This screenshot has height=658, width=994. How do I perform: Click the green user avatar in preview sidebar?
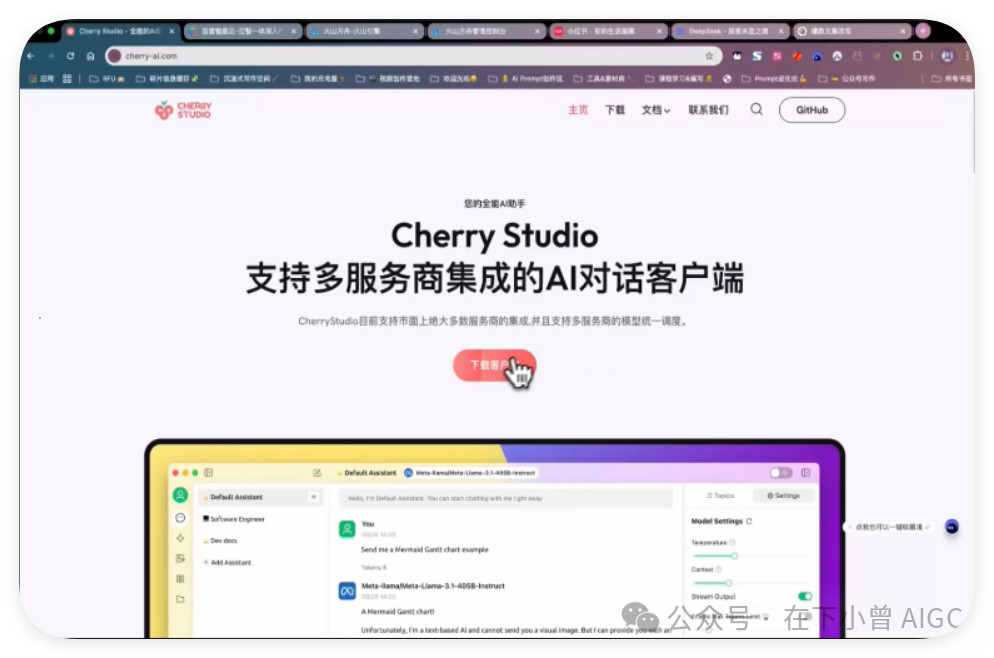tap(180, 495)
